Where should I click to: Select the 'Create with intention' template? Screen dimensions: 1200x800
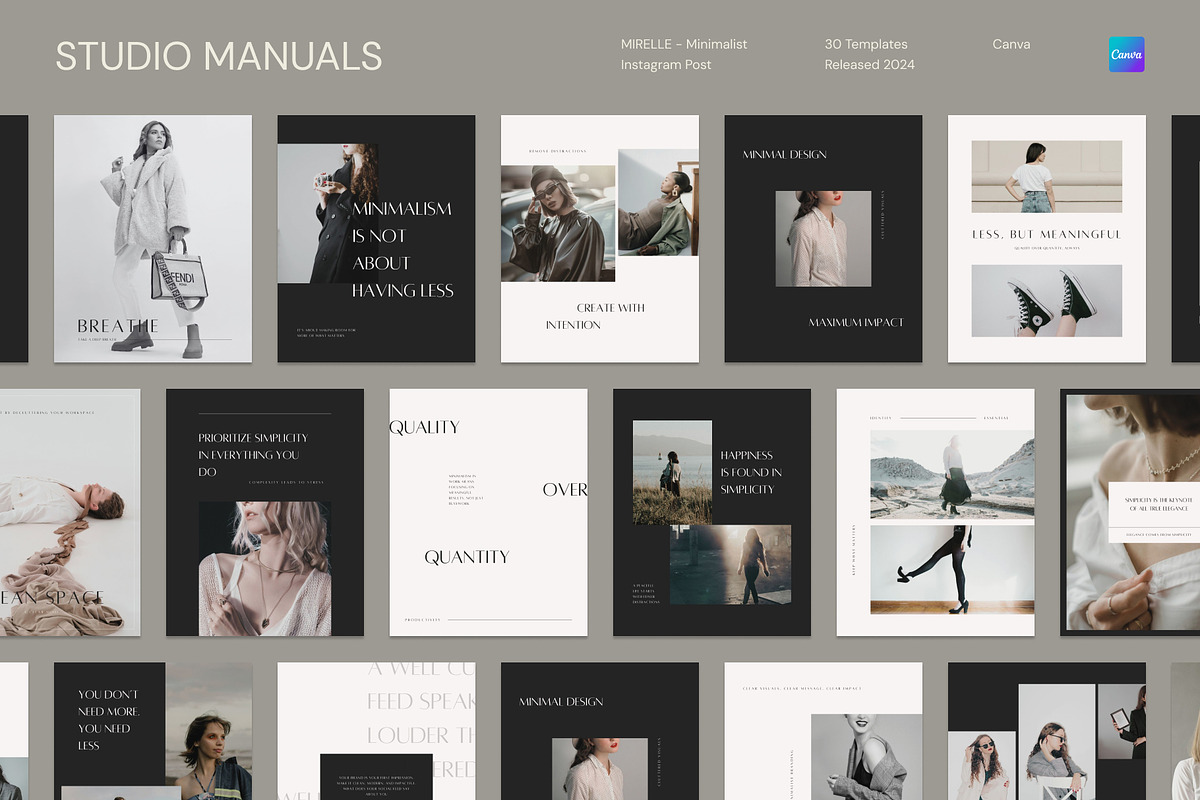(x=600, y=239)
